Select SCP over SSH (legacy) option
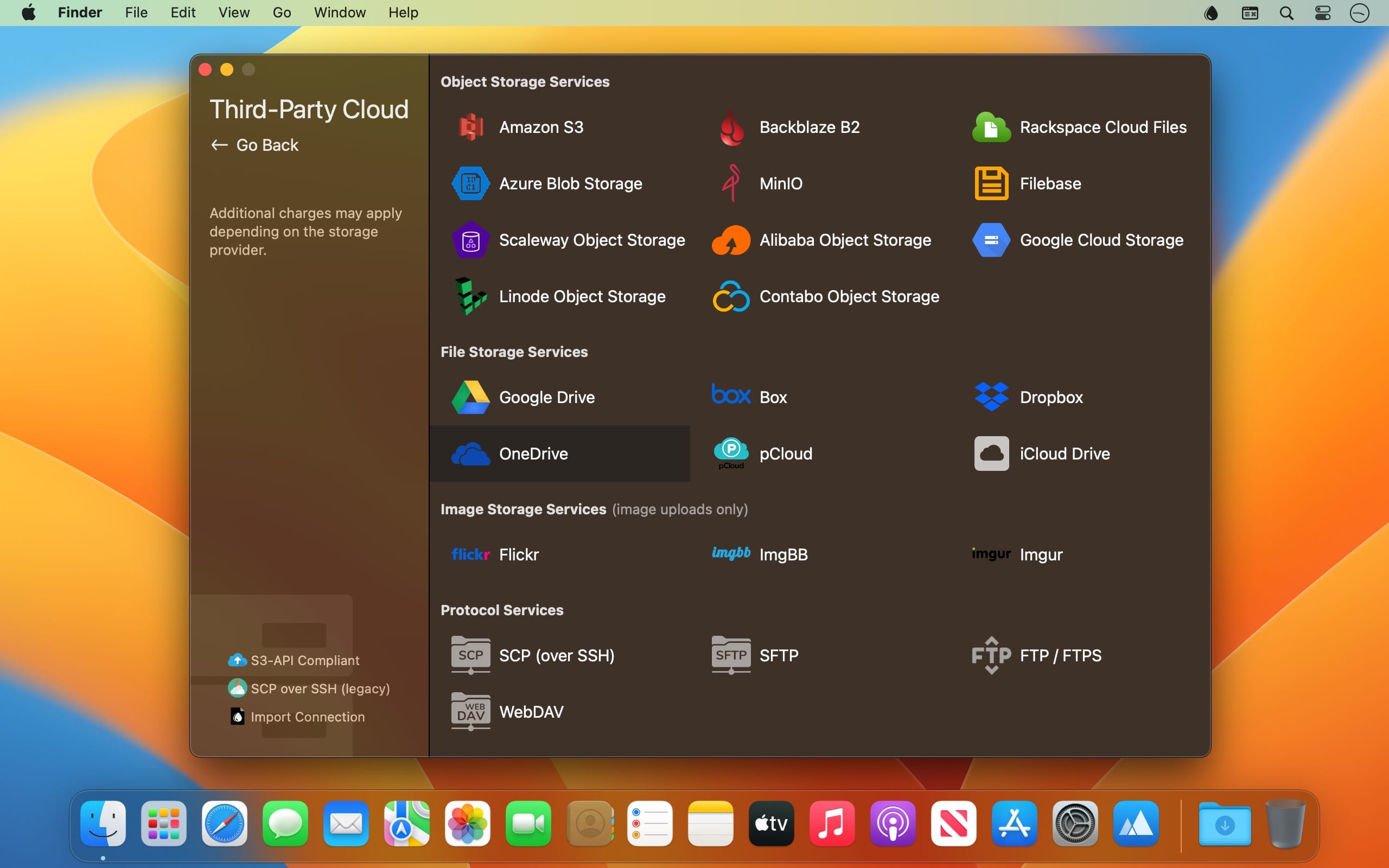This screenshot has width=1389, height=868. (320, 688)
